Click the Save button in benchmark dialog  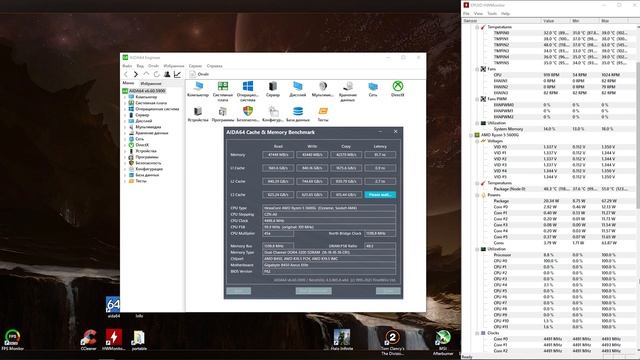(x=239, y=291)
